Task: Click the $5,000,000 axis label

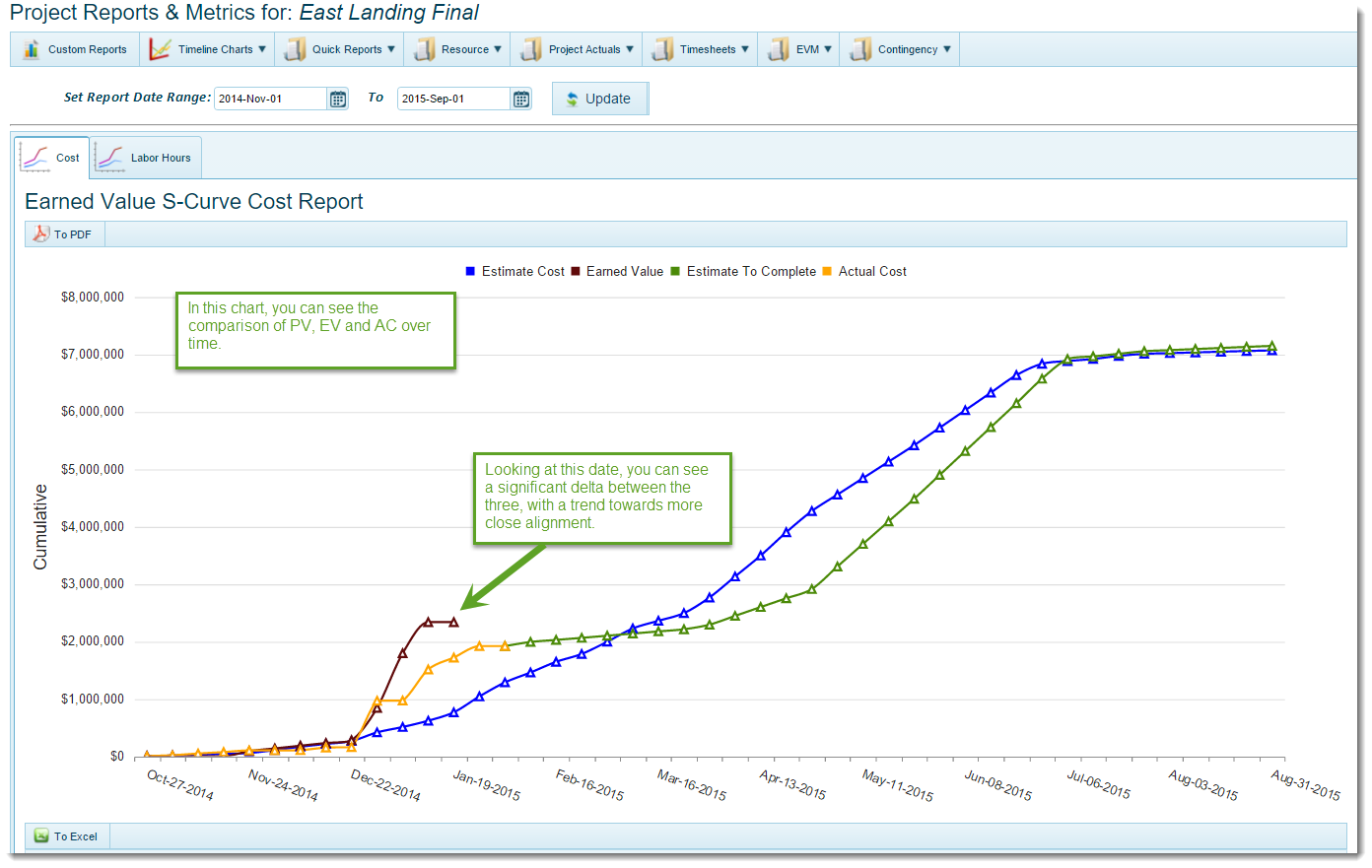Action: pos(93,470)
